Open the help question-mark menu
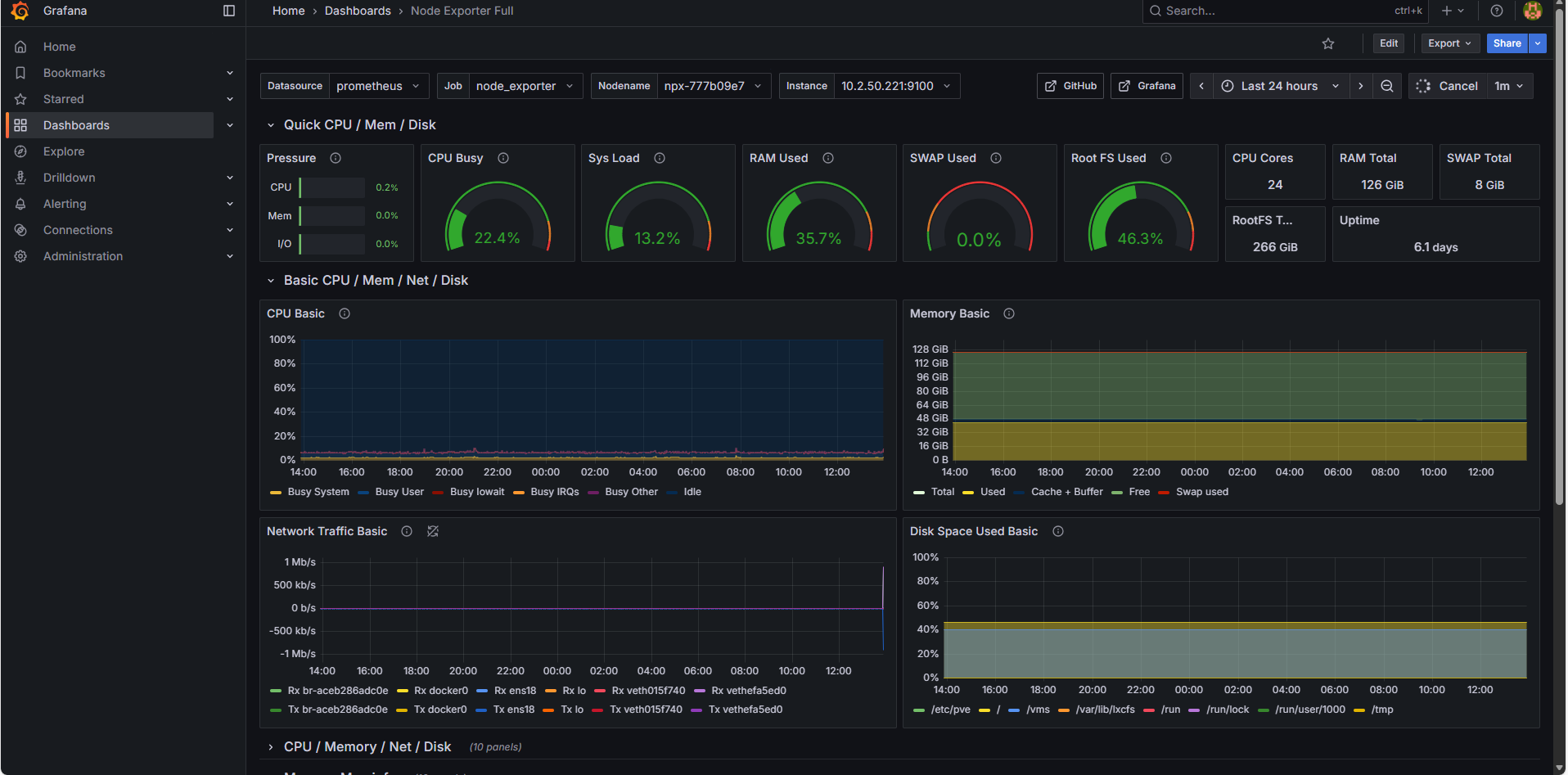Viewport: 1568px width, 775px height. click(1497, 11)
